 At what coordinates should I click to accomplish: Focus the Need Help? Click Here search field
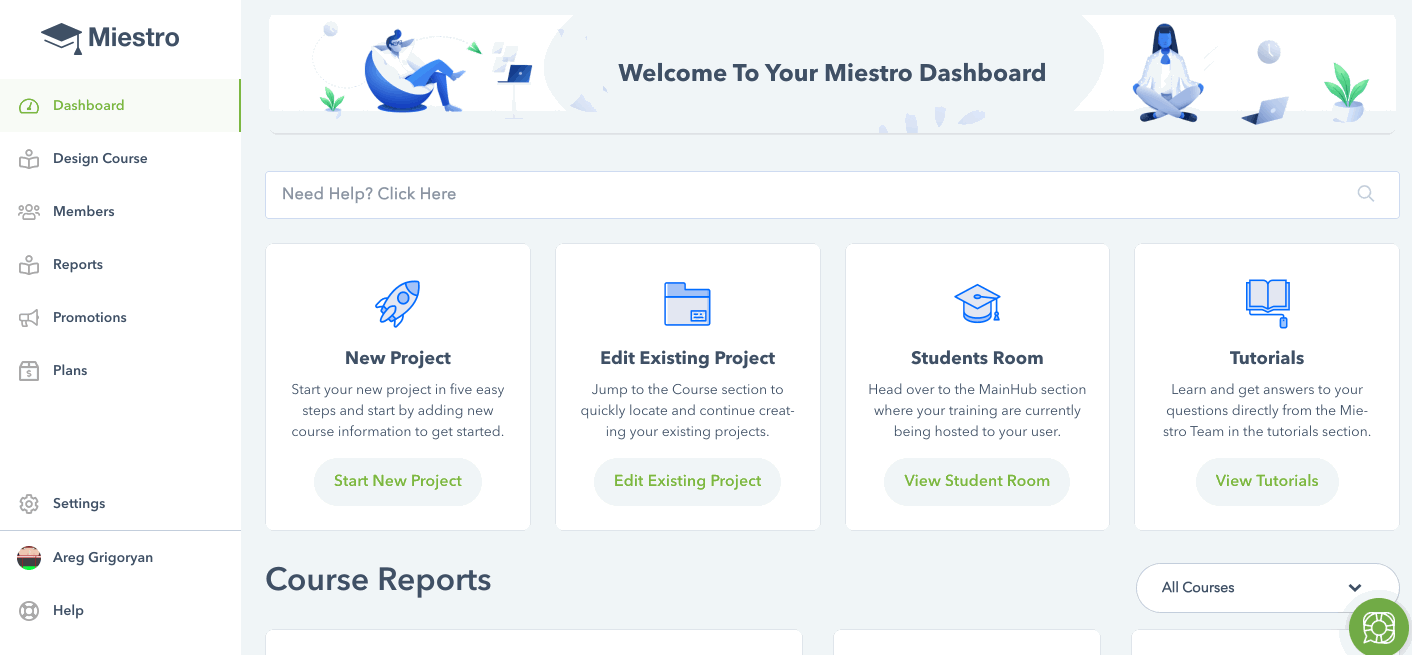point(832,195)
